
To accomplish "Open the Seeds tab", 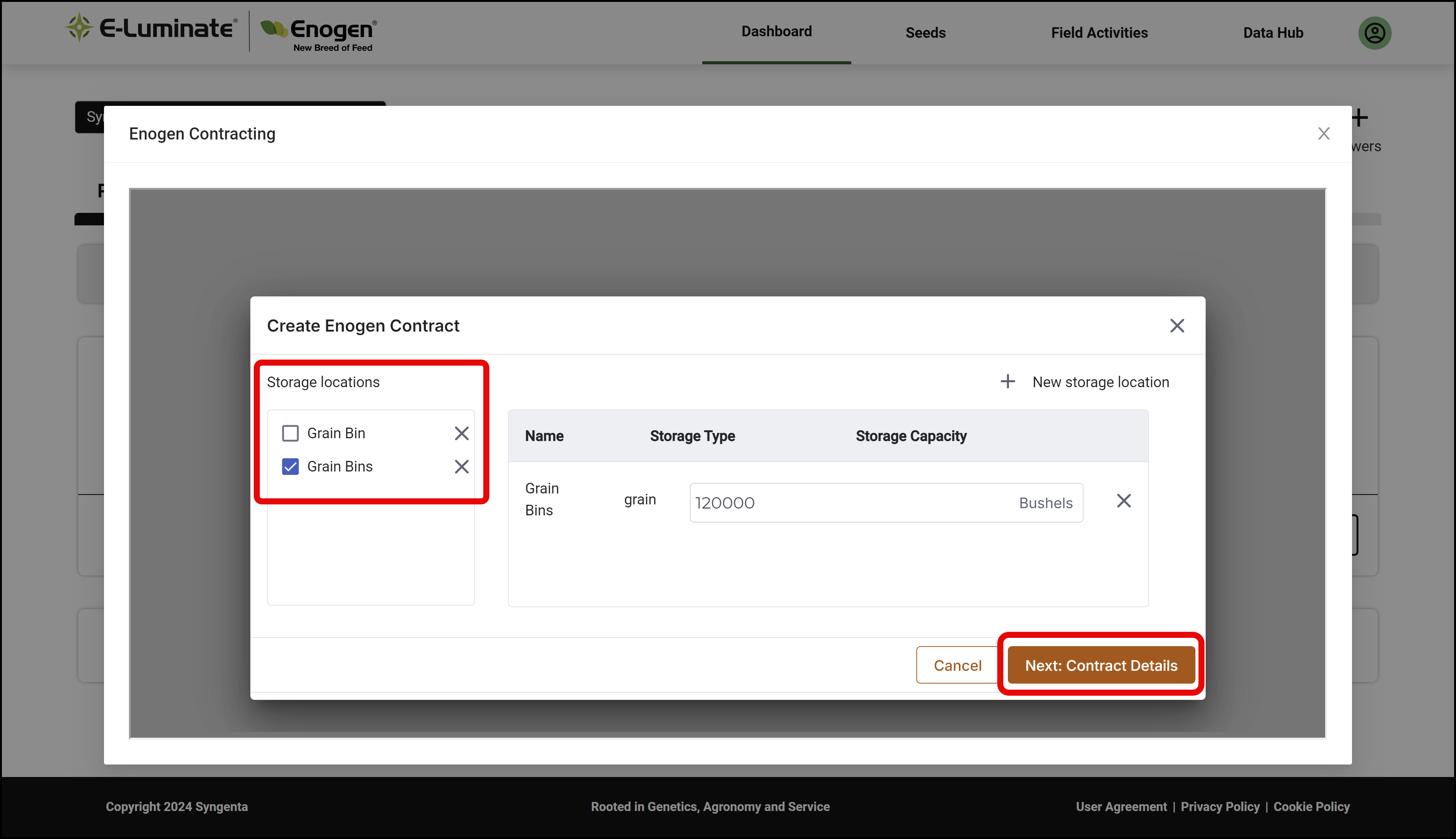I will pyautogui.click(x=925, y=33).
